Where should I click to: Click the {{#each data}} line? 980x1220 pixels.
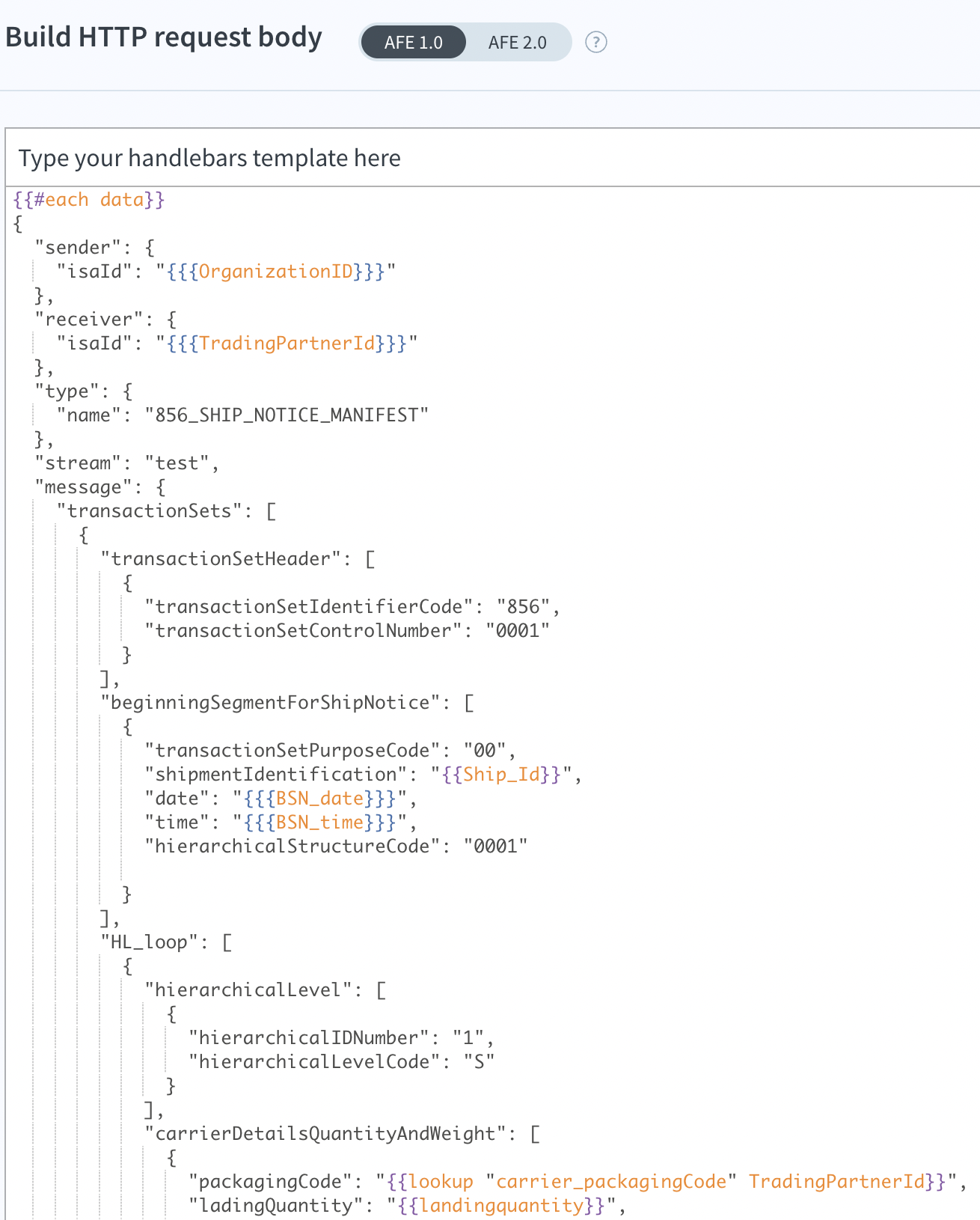tap(89, 200)
